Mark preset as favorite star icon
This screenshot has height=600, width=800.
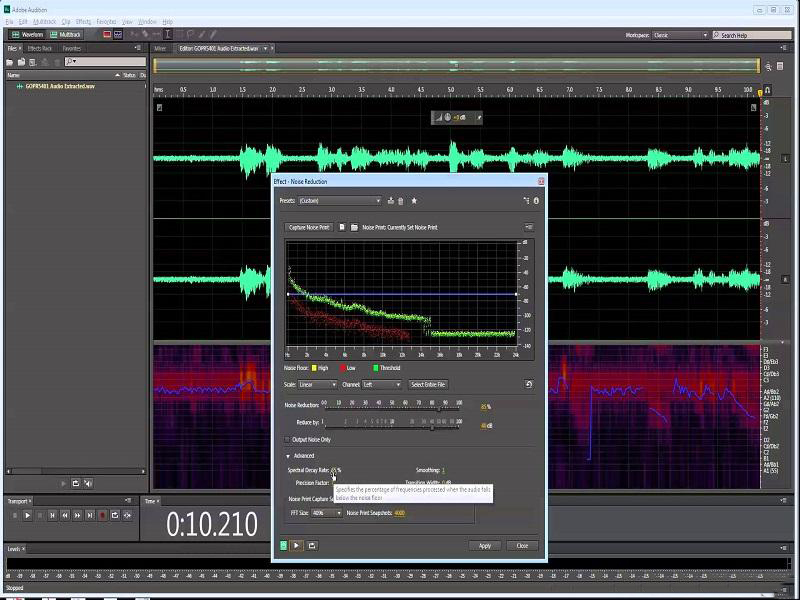pyautogui.click(x=414, y=201)
